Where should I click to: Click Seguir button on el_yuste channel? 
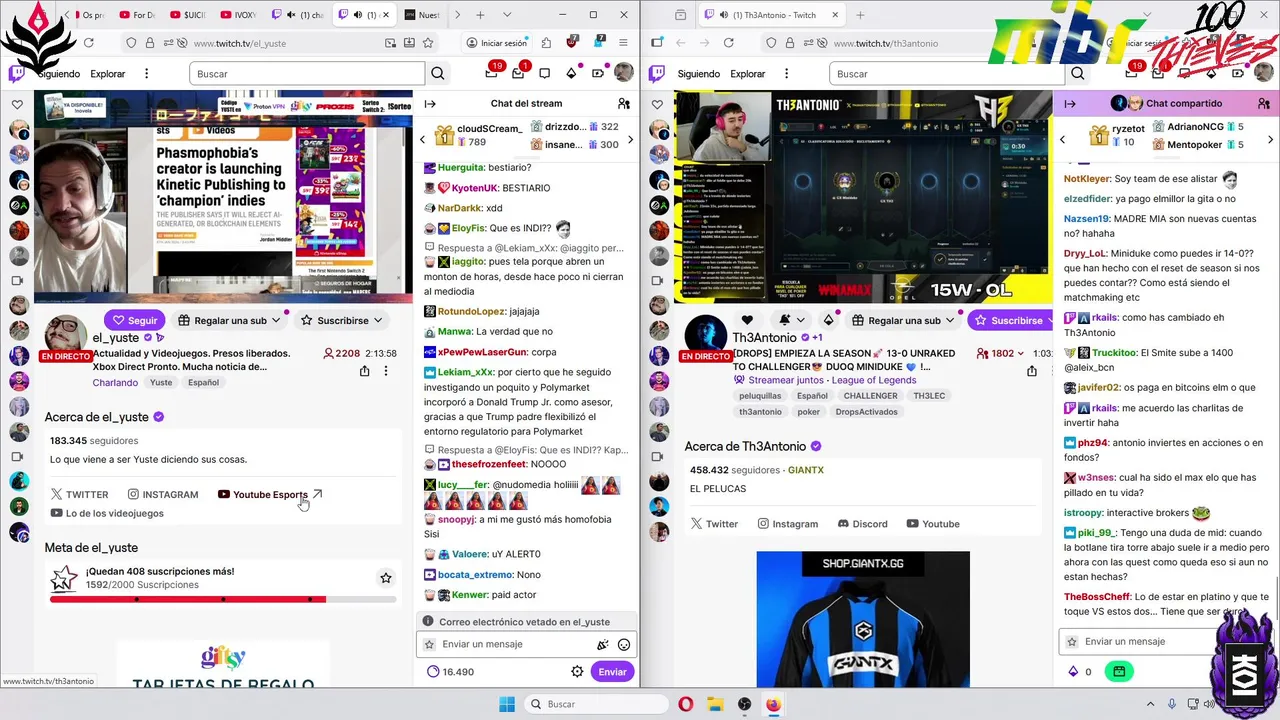pos(135,320)
